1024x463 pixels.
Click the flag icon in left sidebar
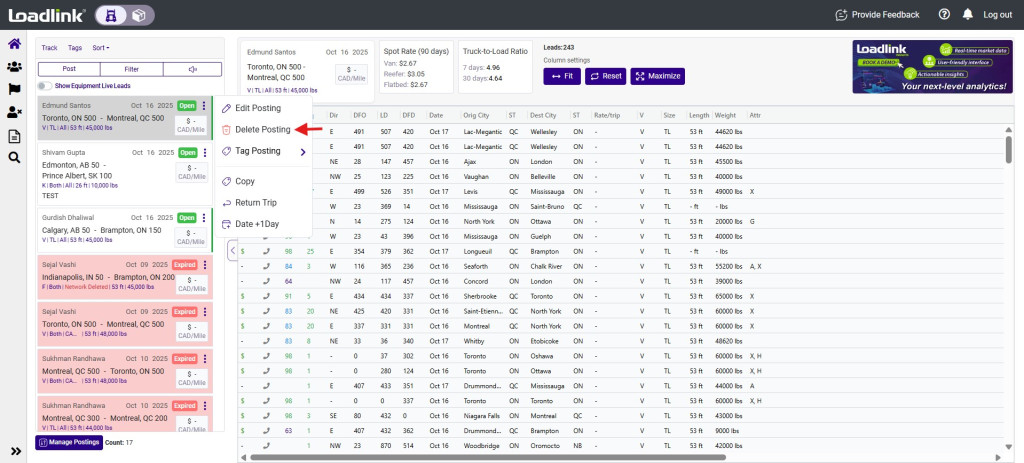(x=14, y=89)
